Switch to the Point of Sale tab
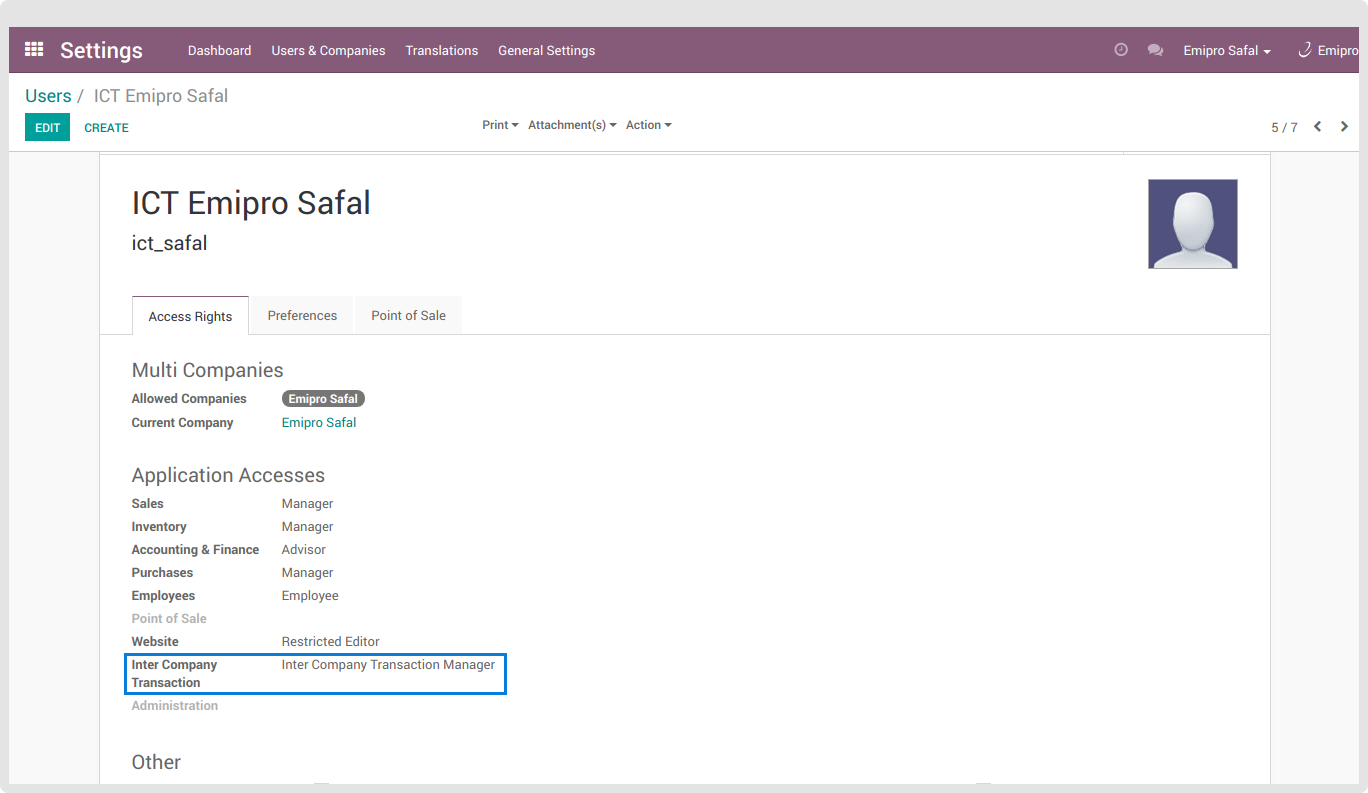Screen dimensions: 1368x793 click(x=408, y=316)
